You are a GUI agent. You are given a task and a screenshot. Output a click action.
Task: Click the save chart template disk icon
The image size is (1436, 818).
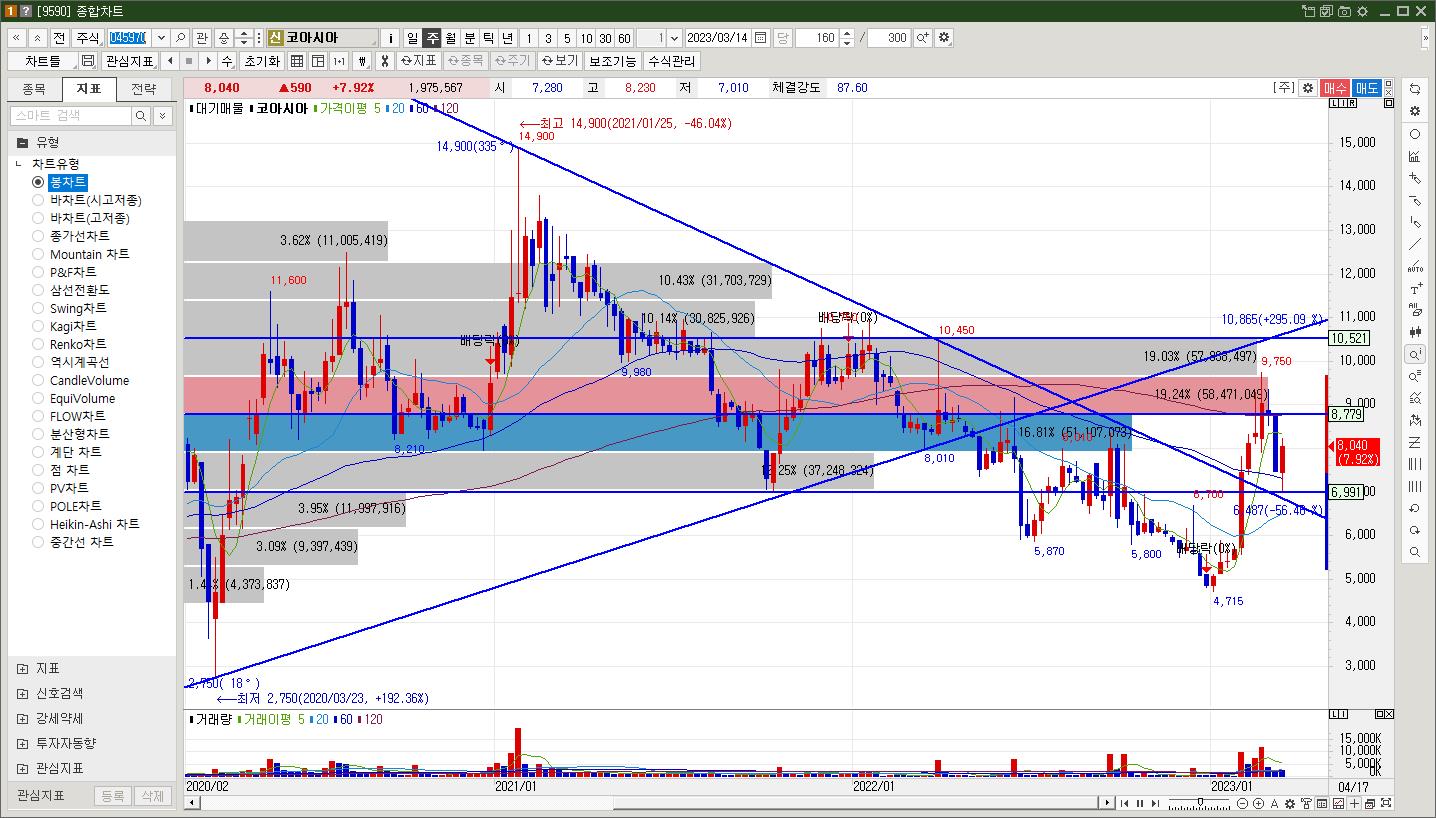pyautogui.click(x=88, y=61)
